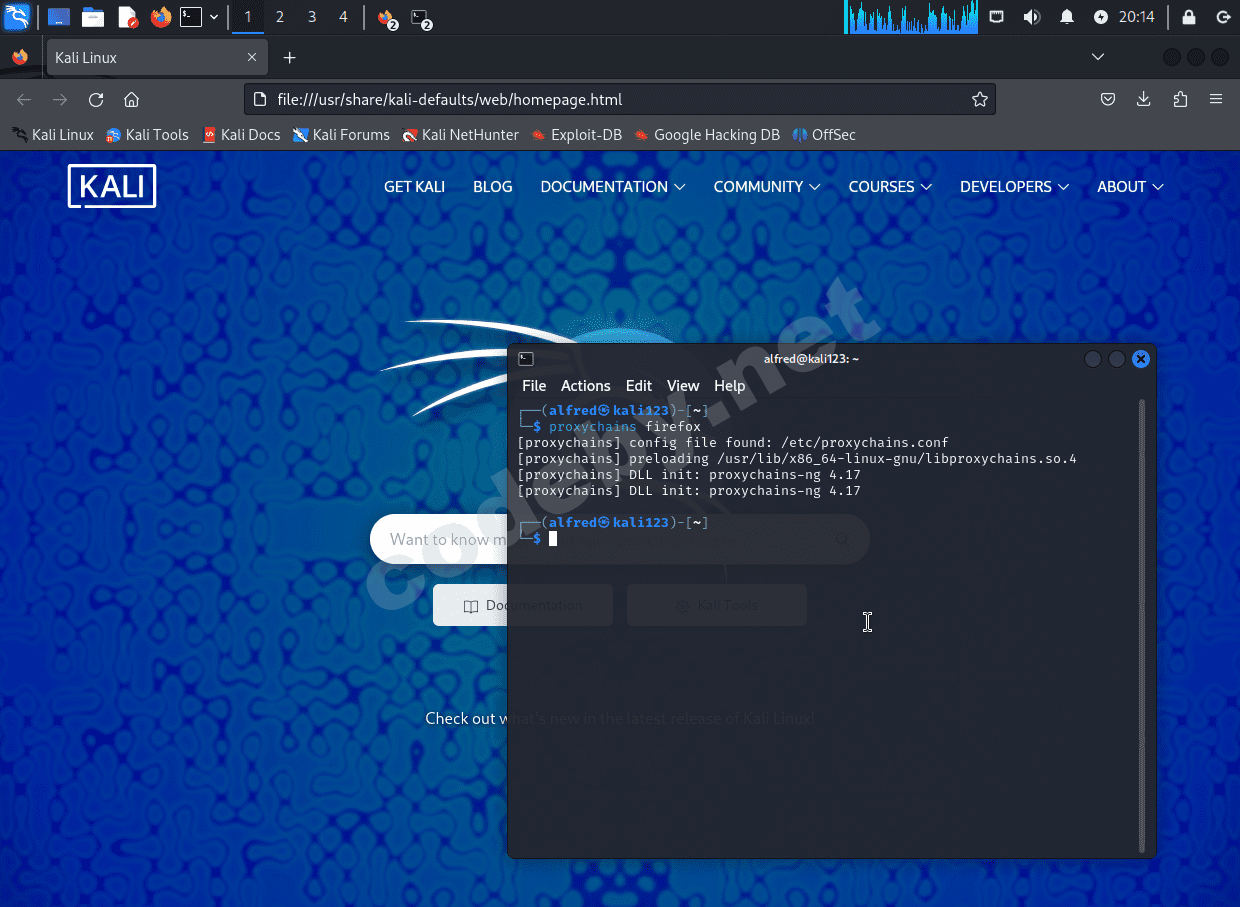Launch terminal emulator from the panel
1240x907 pixels.
(191, 17)
